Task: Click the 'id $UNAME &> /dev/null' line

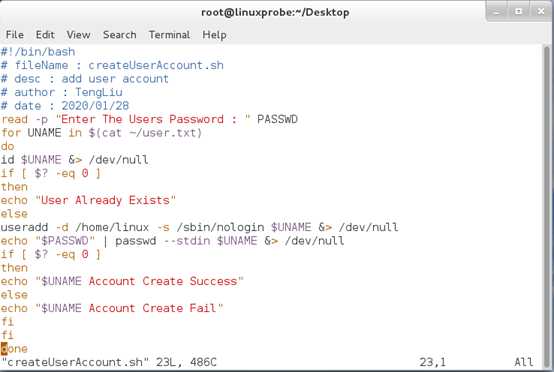Action: 75,160
